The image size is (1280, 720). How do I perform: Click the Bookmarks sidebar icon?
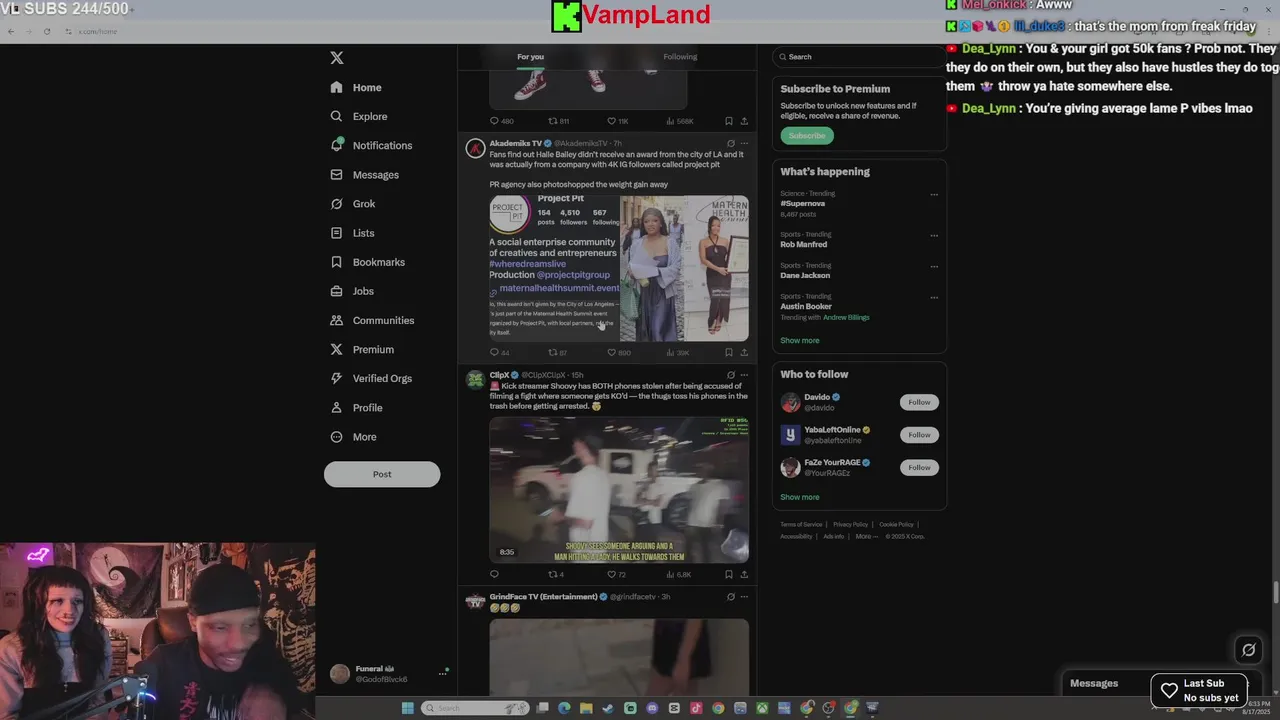tap(336, 262)
